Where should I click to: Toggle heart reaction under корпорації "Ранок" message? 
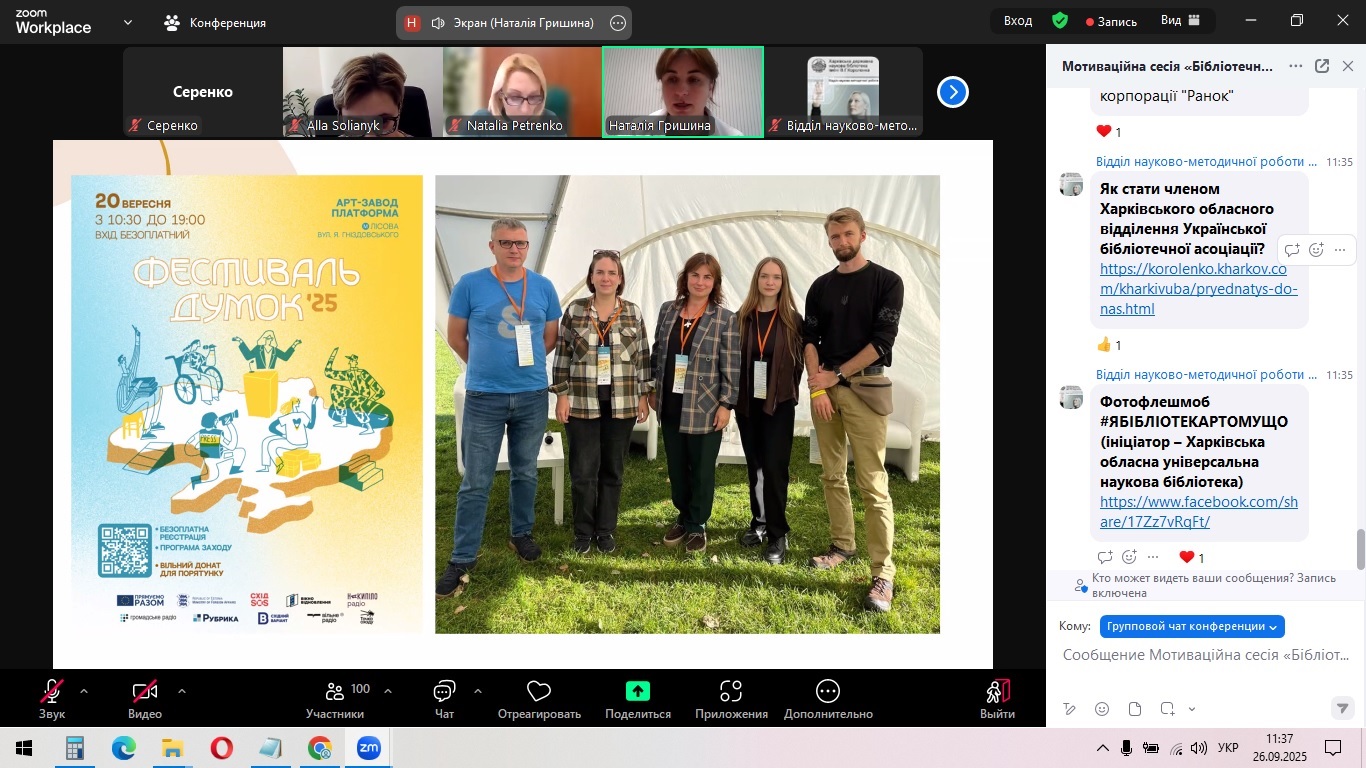point(1109,131)
